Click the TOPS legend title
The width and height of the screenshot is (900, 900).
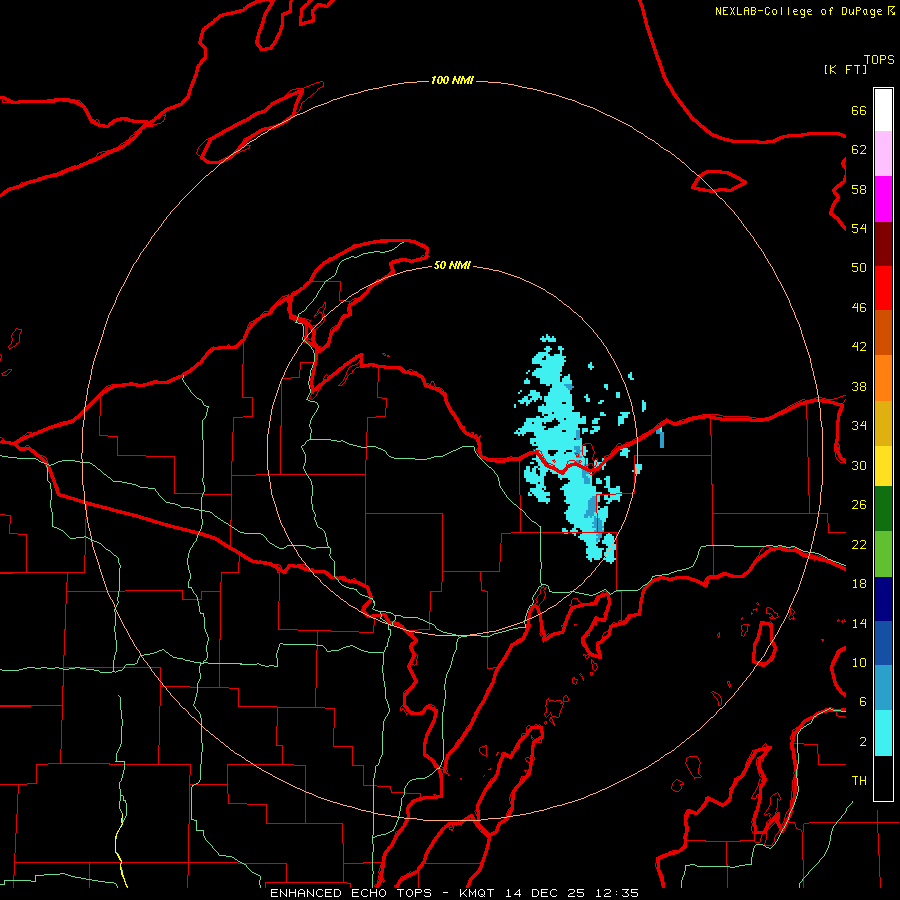(x=879, y=59)
